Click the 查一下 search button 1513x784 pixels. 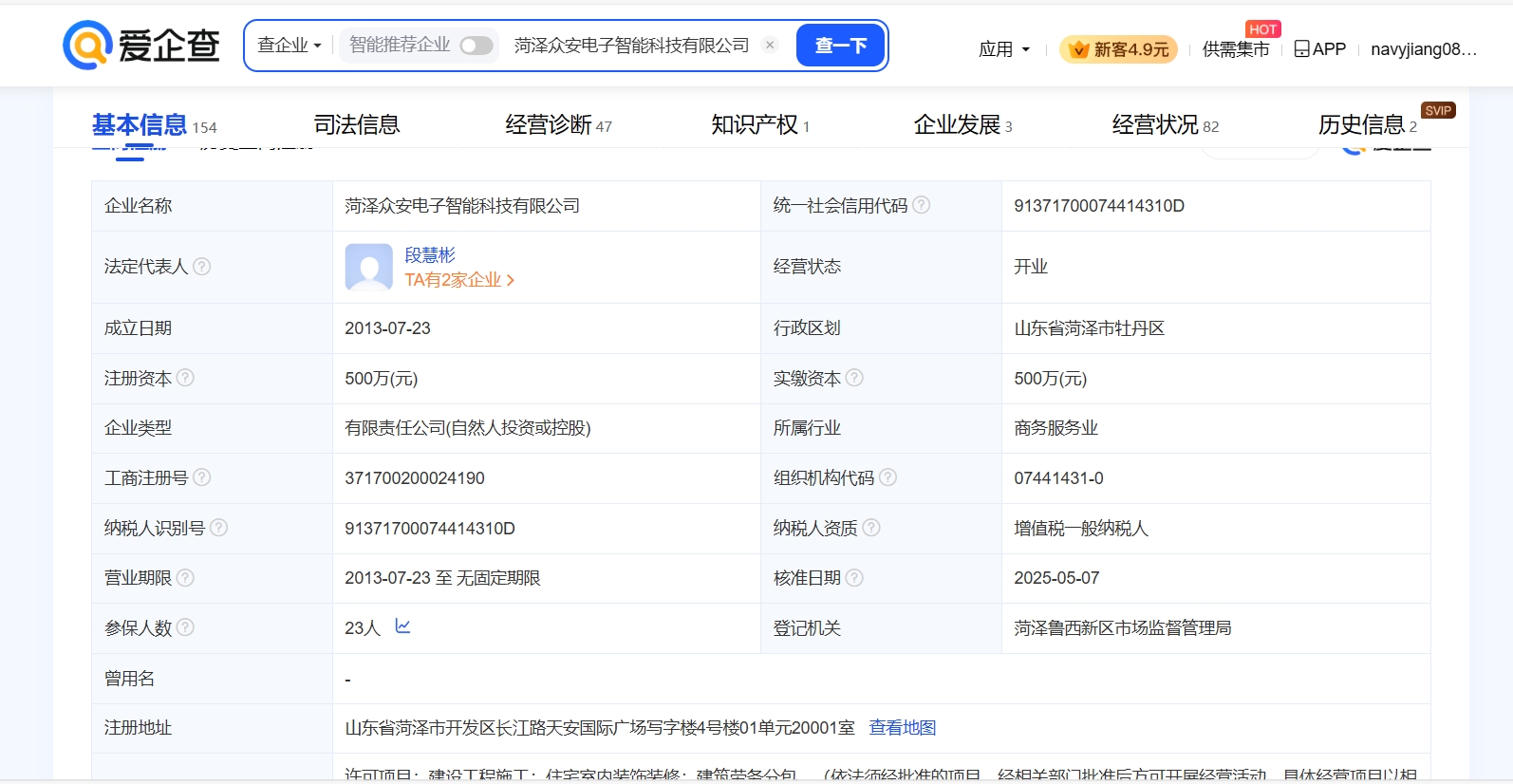pyautogui.click(x=841, y=46)
